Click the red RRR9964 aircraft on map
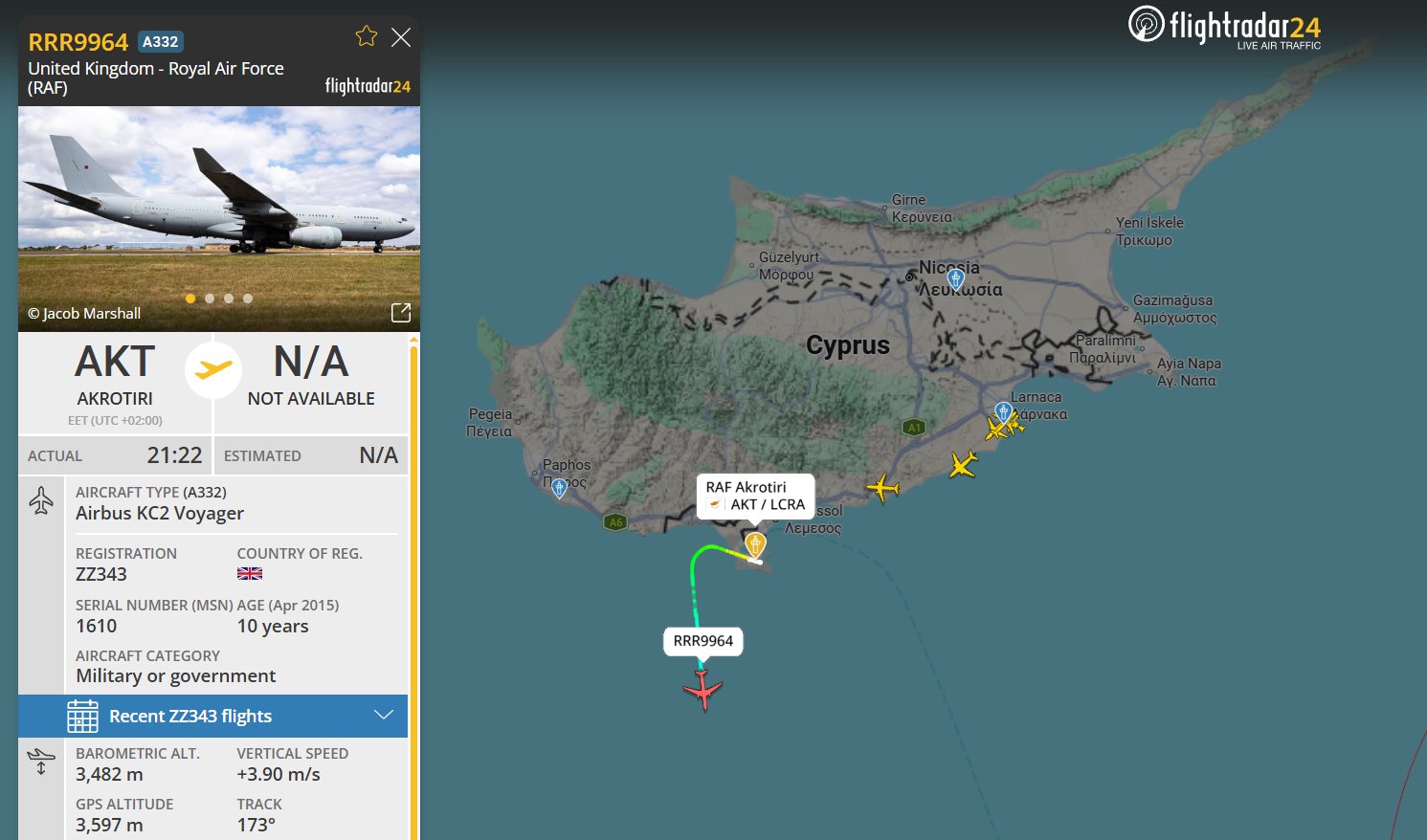1427x840 pixels. pos(703,690)
